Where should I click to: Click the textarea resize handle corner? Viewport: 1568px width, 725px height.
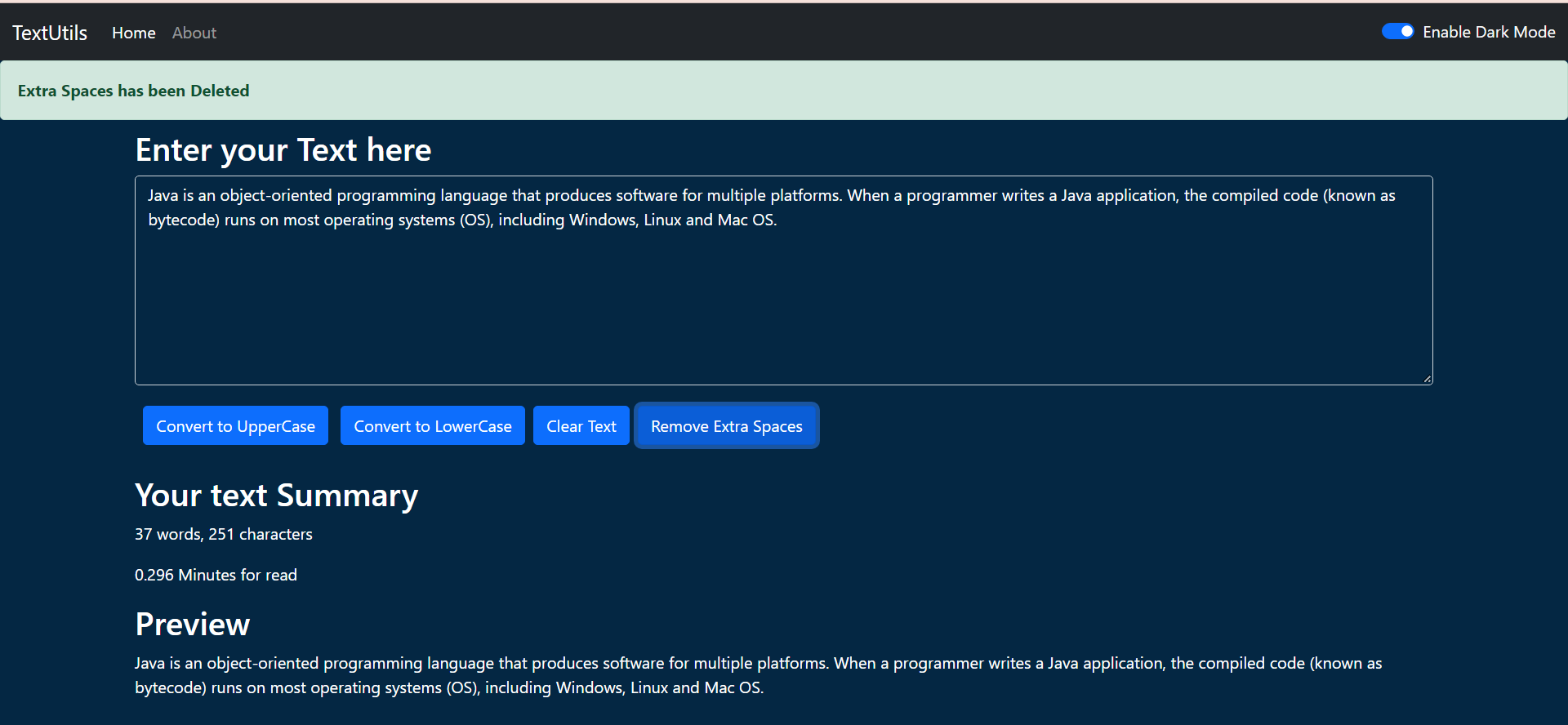pos(1427,379)
